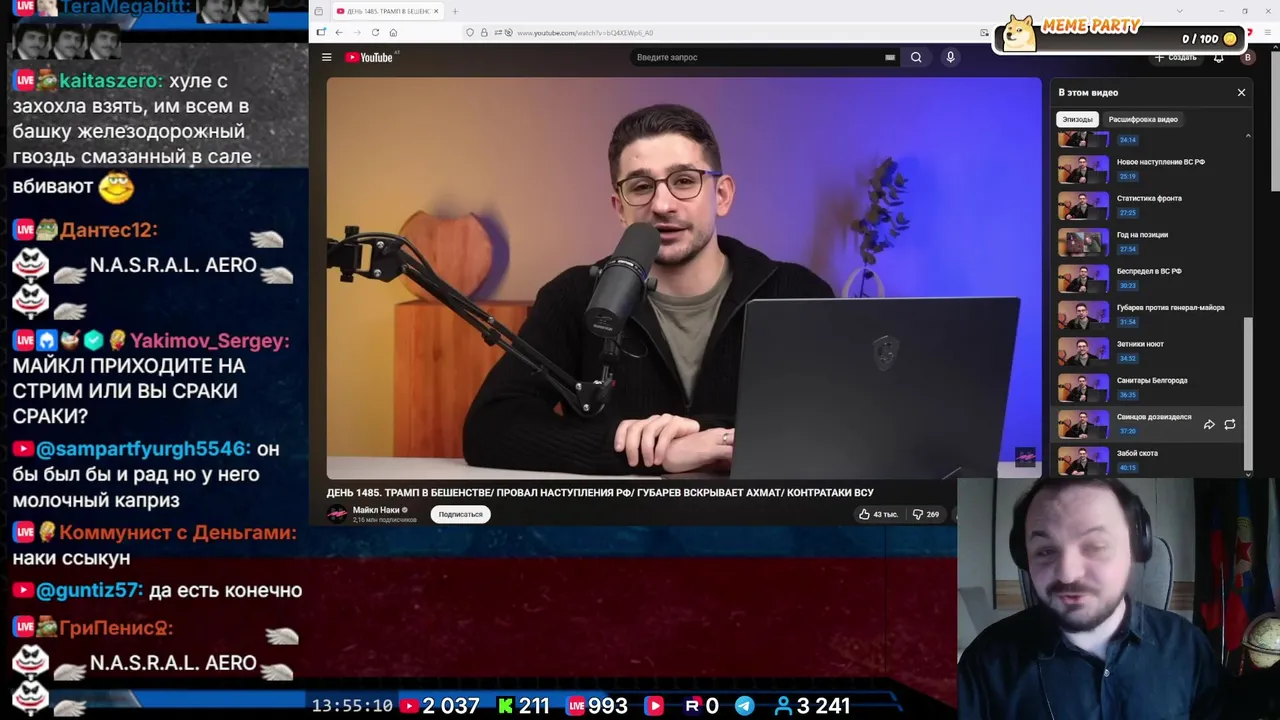1280x720 pixels.
Task: Click the 25:19 timestamp
Action: tap(1128, 176)
